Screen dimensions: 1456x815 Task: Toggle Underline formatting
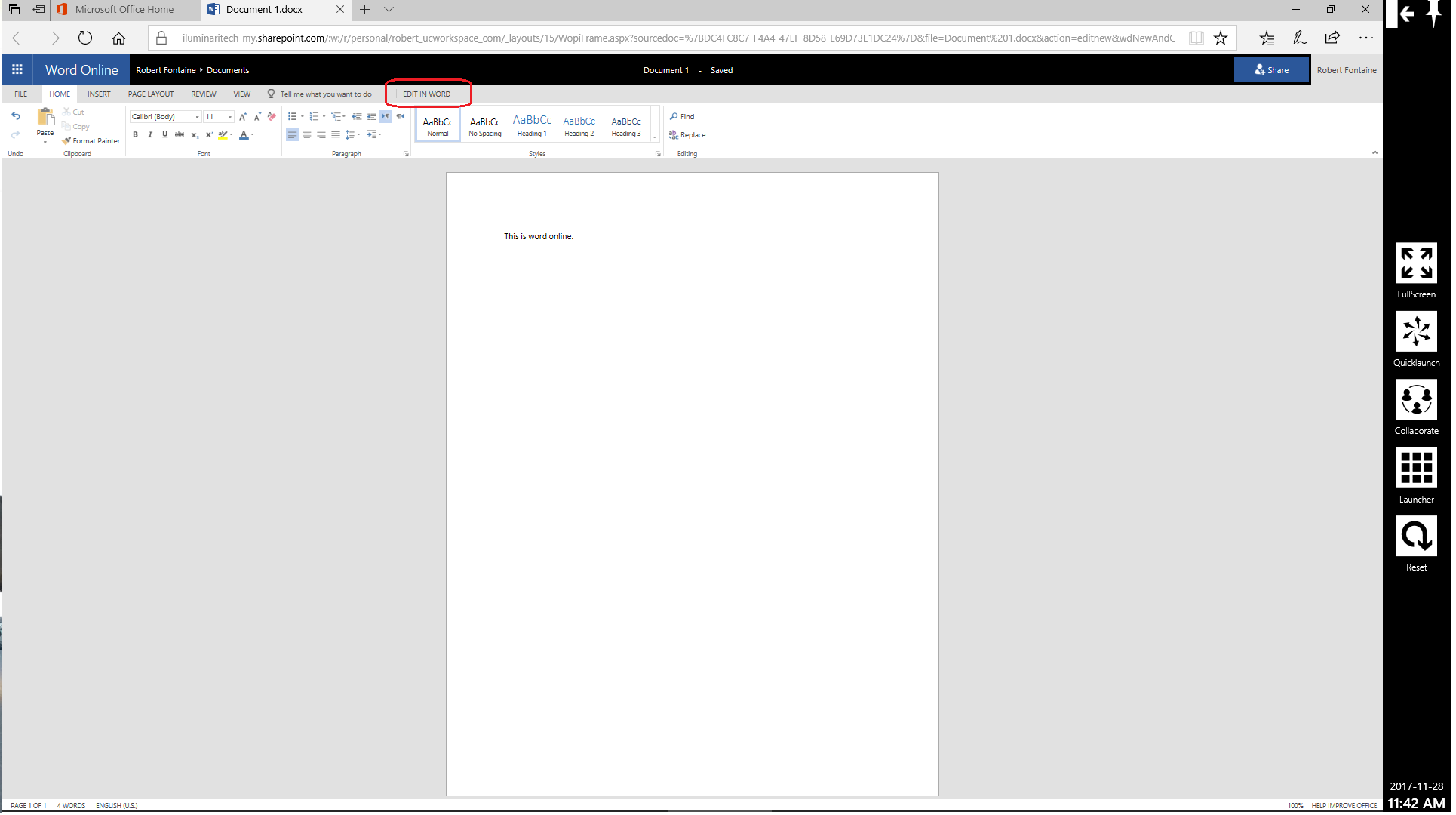pos(164,134)
